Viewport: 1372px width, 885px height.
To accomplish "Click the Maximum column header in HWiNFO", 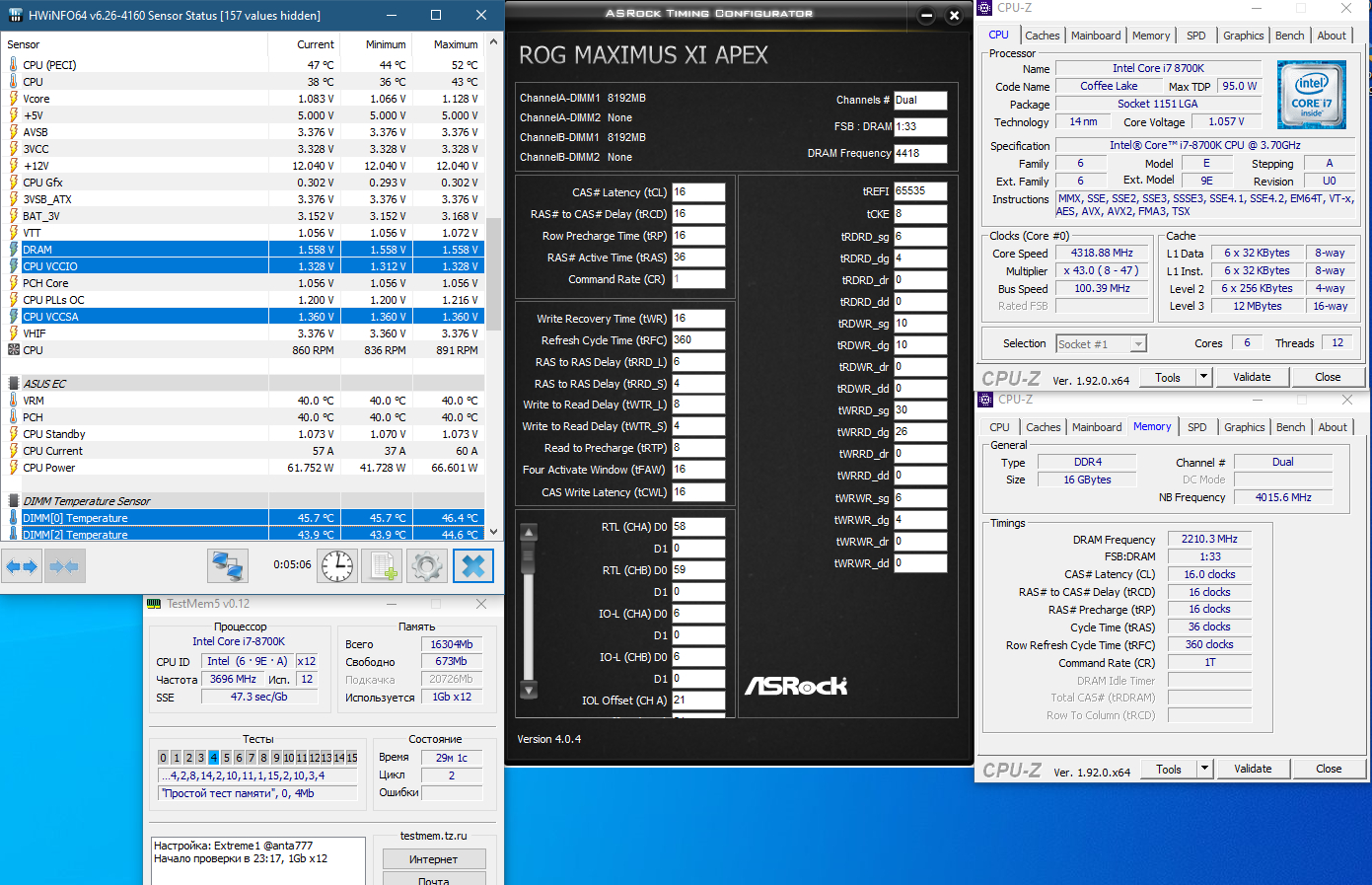I will pos(448,44).
